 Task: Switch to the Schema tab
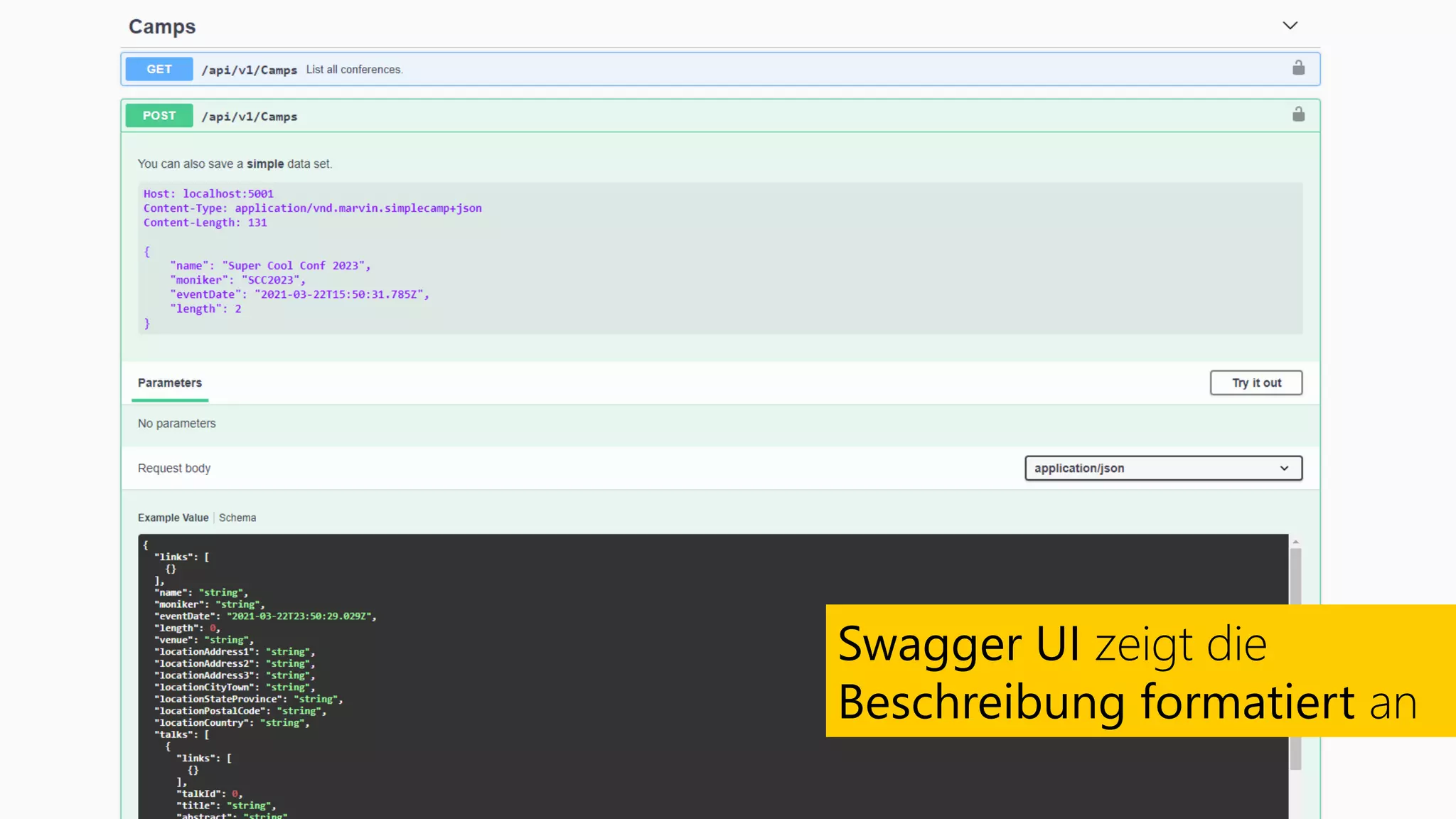coord(237,518)
